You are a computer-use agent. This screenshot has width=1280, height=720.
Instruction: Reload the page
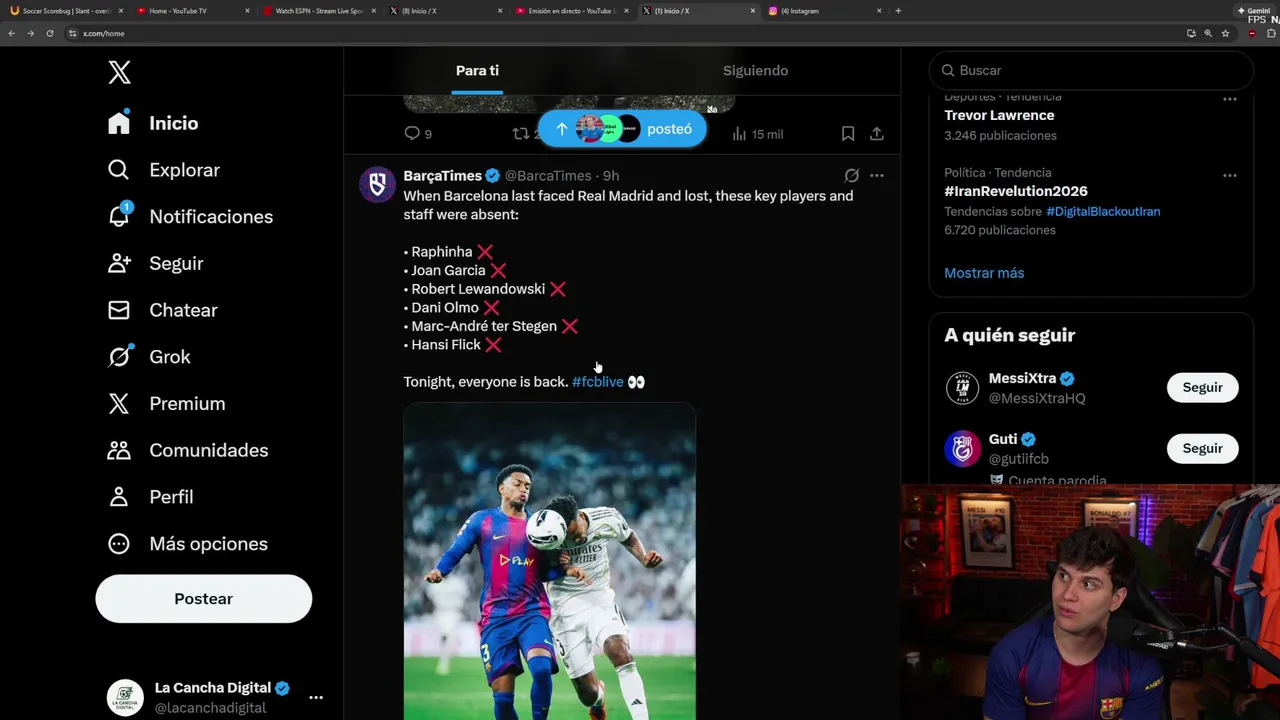click(x=49, y=33)
